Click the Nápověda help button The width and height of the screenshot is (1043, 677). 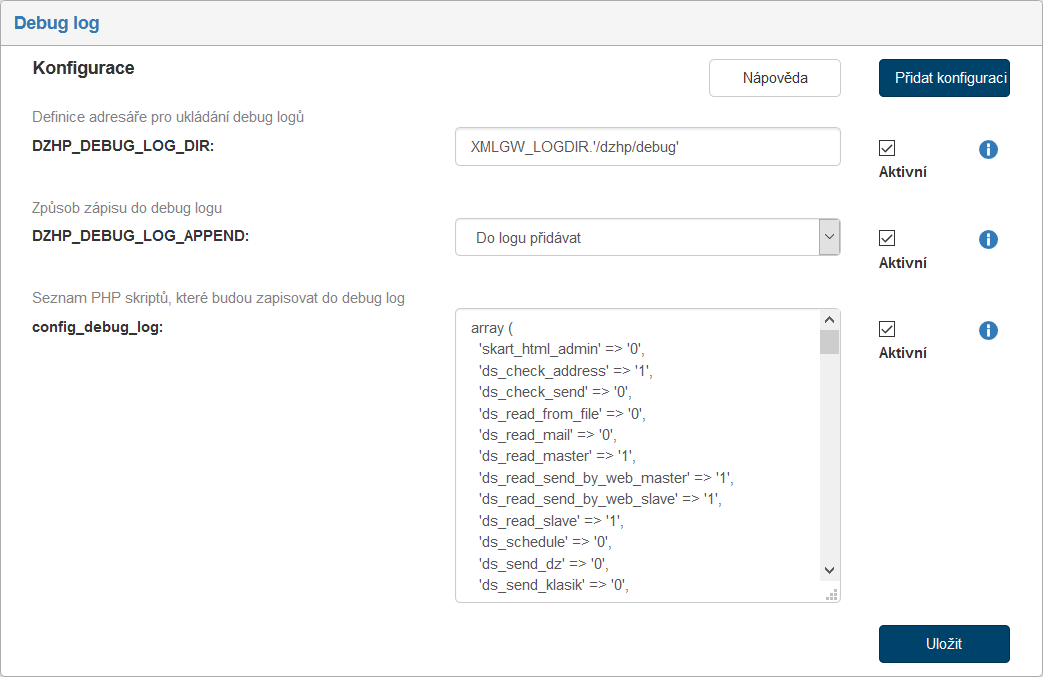pyautogui.click(x=774, y=78)
